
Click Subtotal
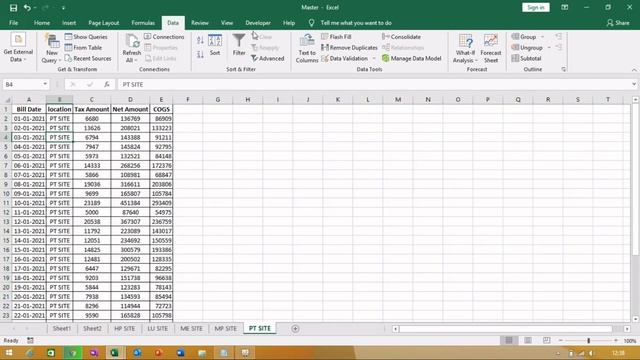[526, 58]
